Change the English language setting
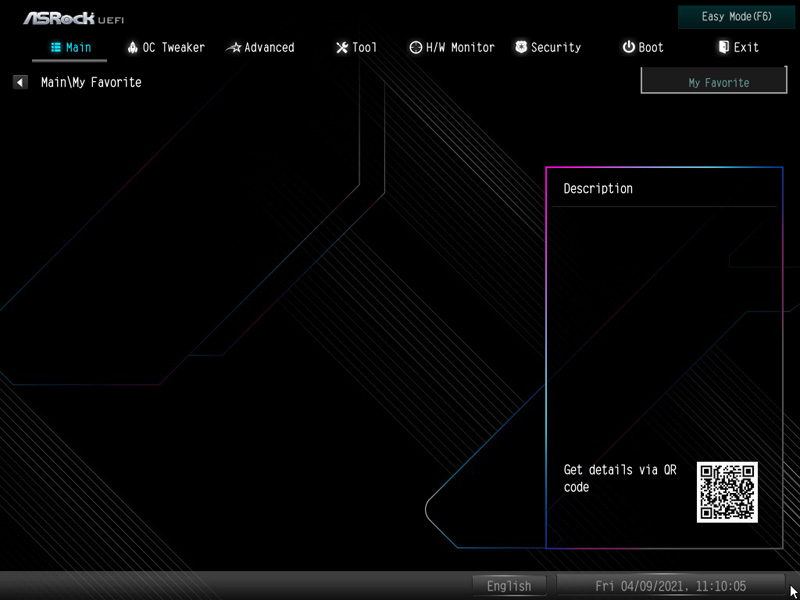This screenshot has width=800, height=600. pyautogui.click(x=509, y=586)
